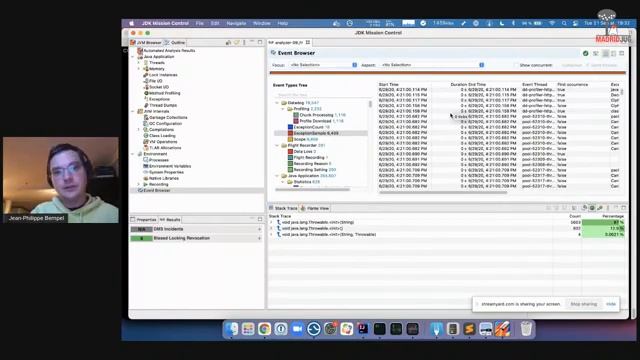This screenshot has width=640, height=360.
Task: Click the Stop sharing button
Action: click(x=584, y=304)
